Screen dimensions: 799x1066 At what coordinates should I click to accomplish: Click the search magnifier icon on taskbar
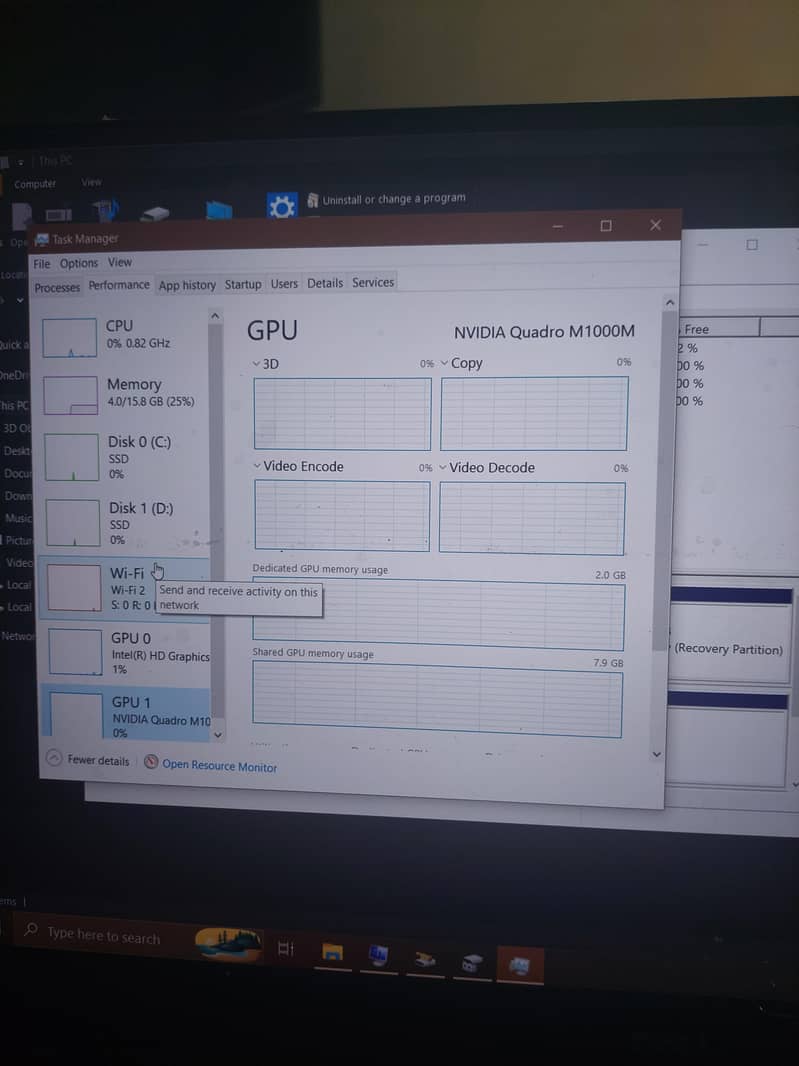pyautogui.click(x=31, y=929)
